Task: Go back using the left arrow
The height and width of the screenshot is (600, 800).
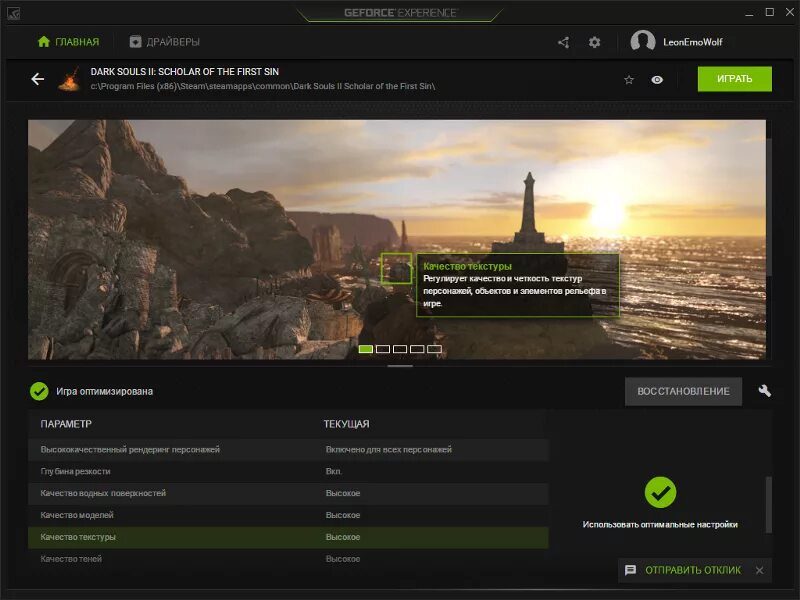Action: [37, 79]
